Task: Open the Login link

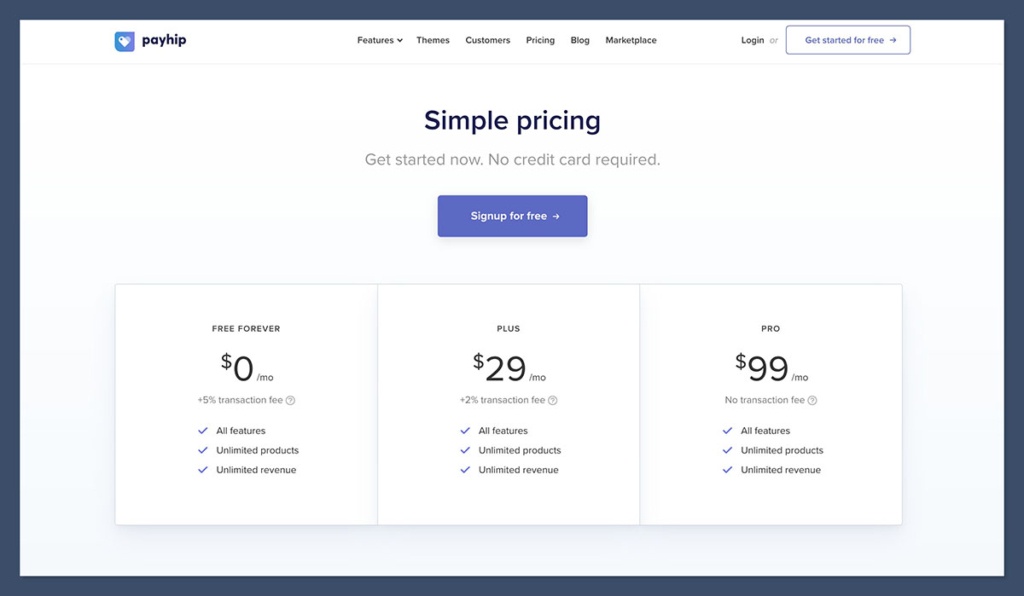Action: click(x=752, y=40)
